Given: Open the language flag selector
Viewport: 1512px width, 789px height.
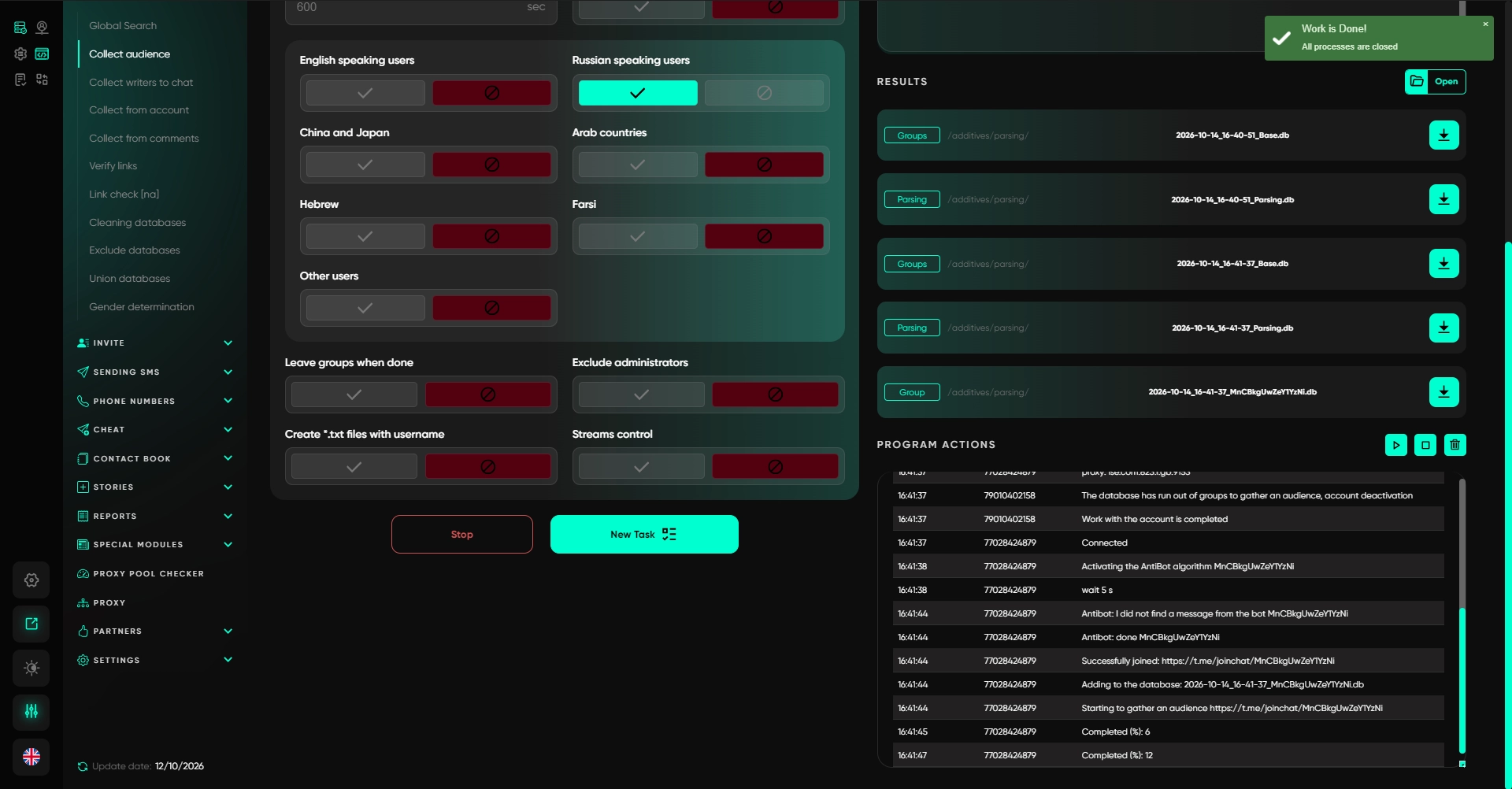Looking at the screenshot, I should (x=31, y=757).
